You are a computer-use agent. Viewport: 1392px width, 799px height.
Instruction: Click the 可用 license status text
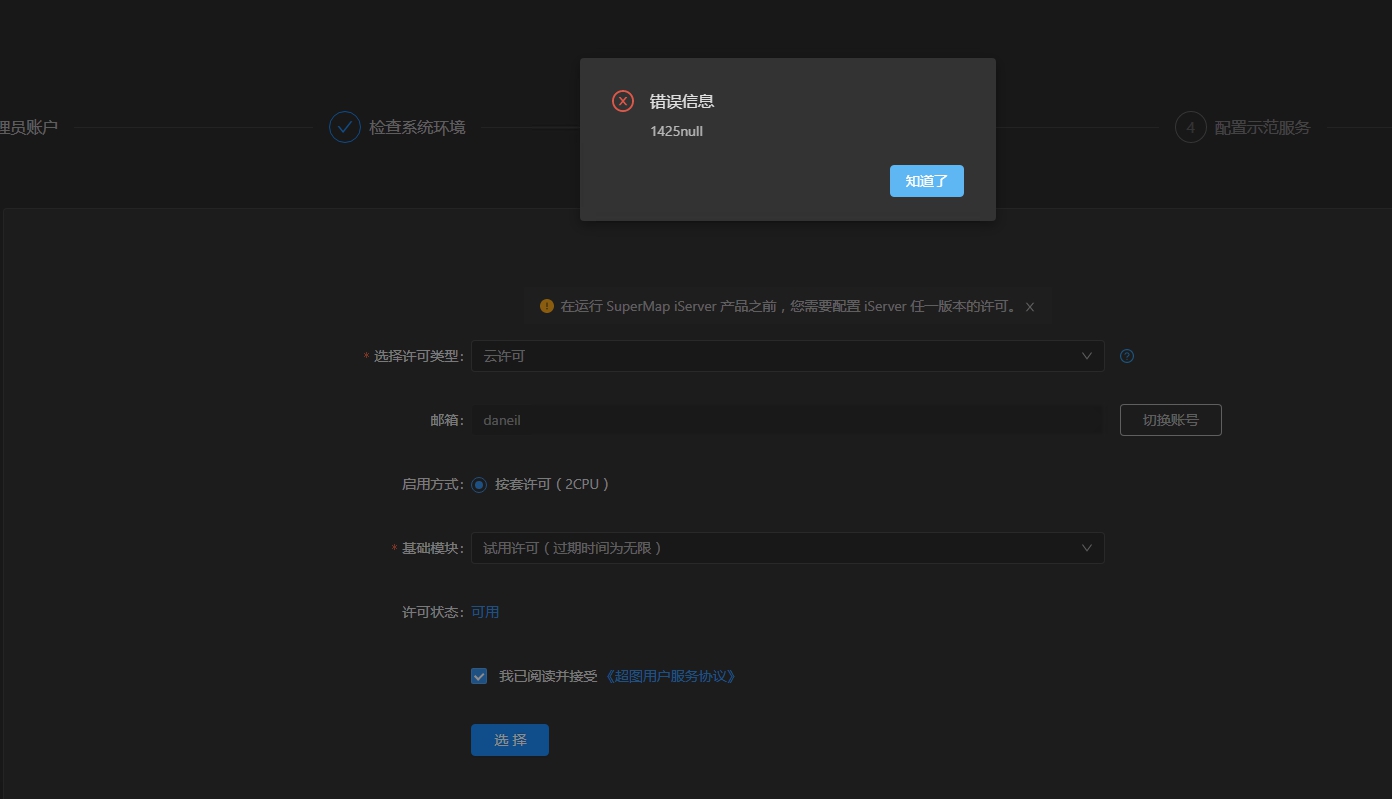pyautogui.click(x=485, y=612)
